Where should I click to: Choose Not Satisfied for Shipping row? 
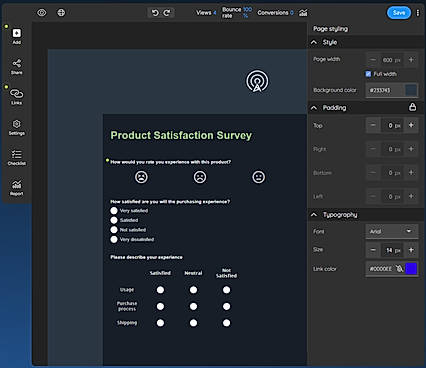tap(226, 323)
